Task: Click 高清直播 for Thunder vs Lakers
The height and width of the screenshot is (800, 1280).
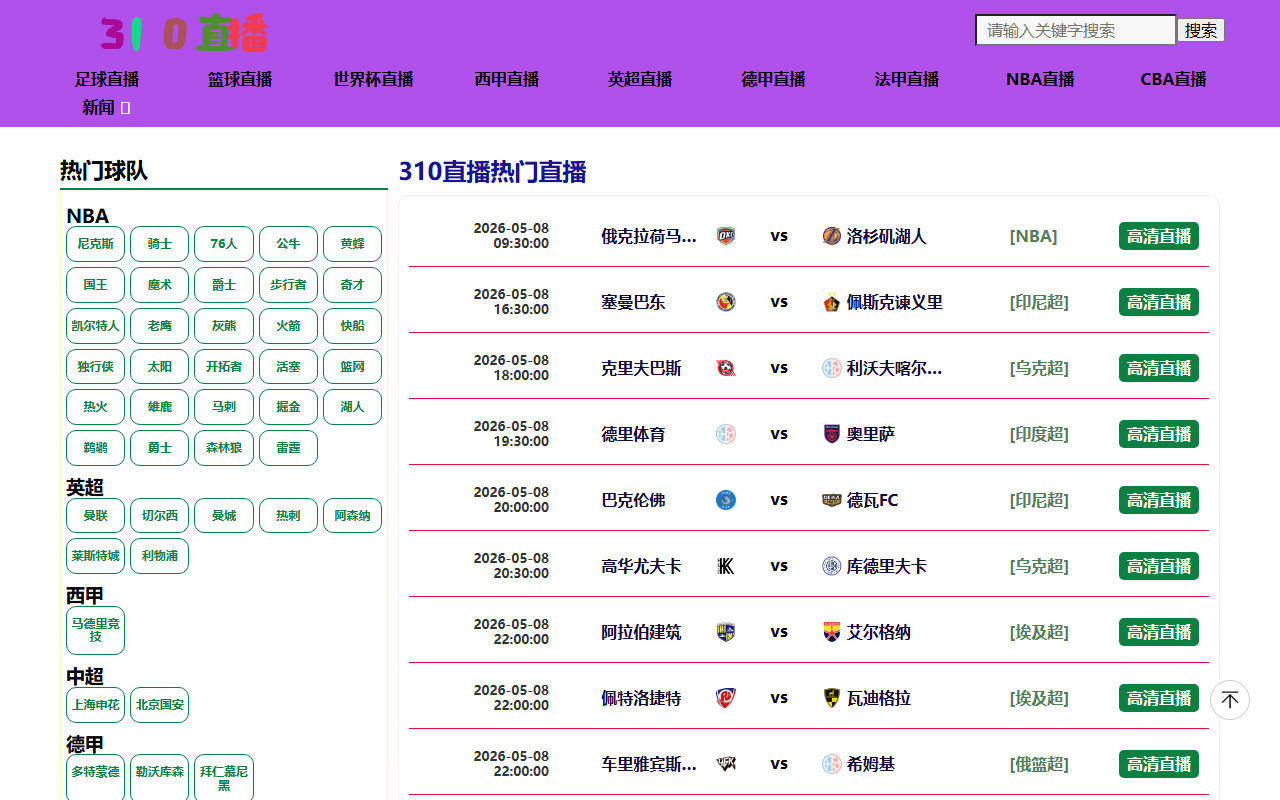Action: click(1159, 236)
